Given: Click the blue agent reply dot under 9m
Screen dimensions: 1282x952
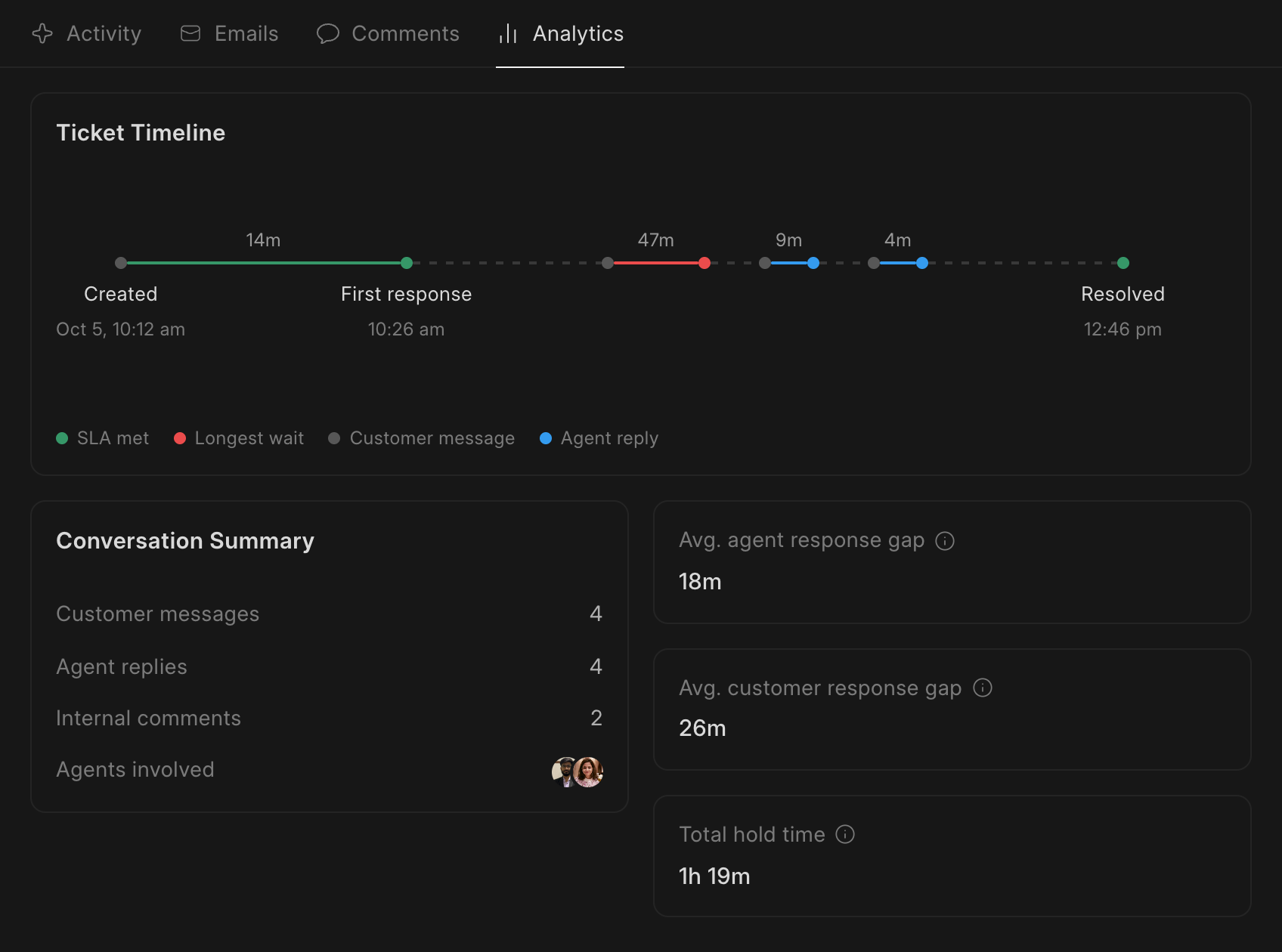Looking at the screenshot, I should (x=813, y=263).
